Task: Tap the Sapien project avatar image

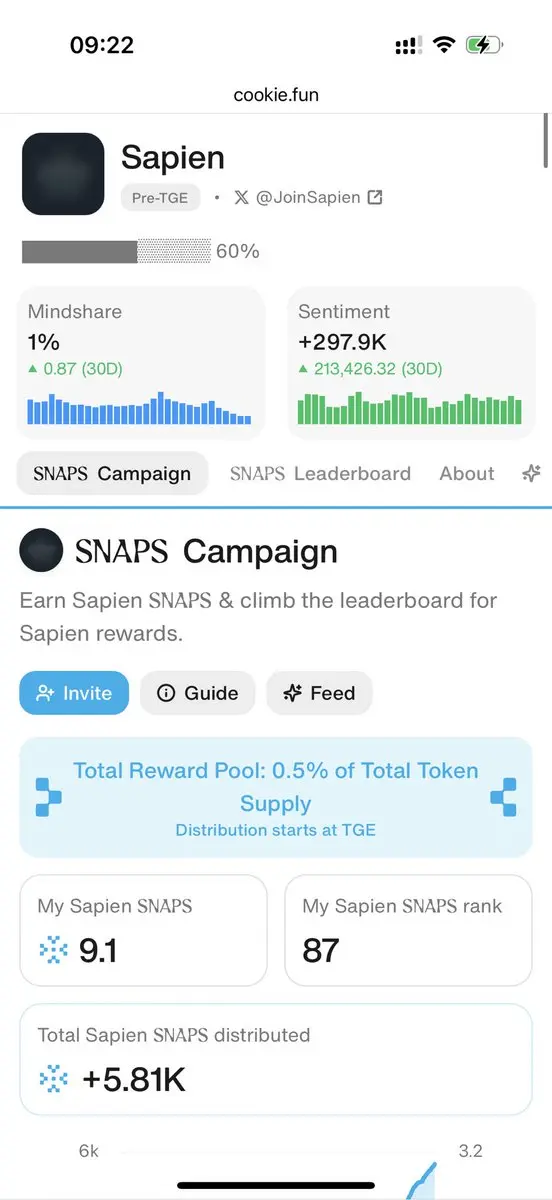Action: tap(63, 174)
